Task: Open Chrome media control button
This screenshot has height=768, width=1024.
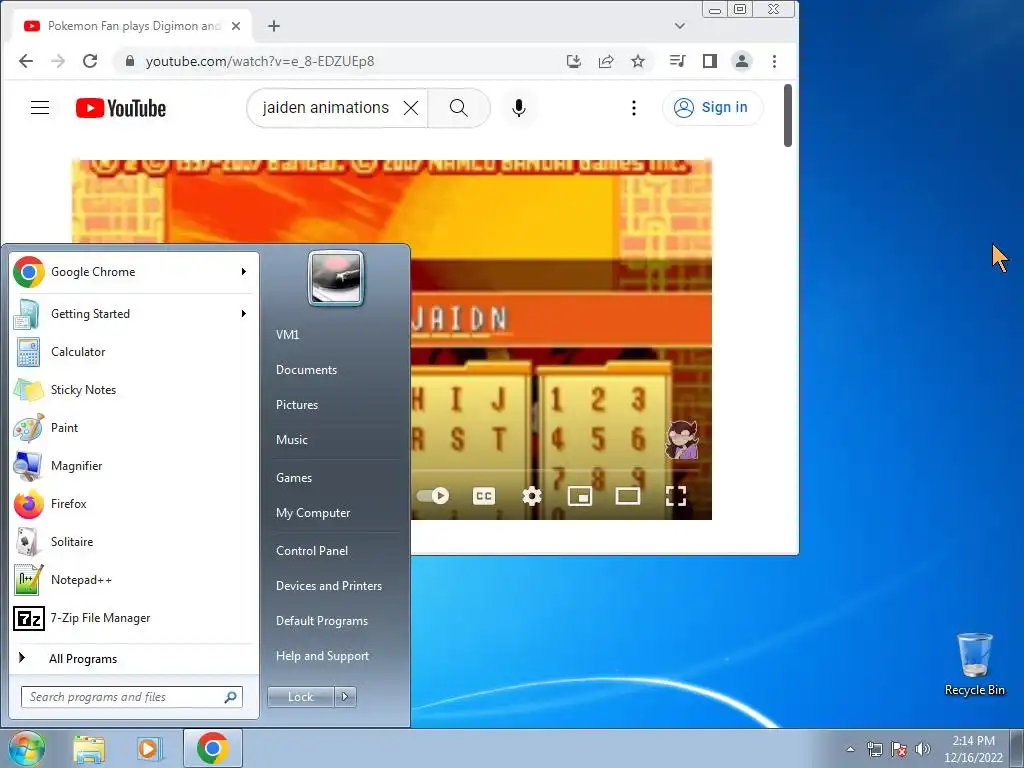Action: [677, 61]
